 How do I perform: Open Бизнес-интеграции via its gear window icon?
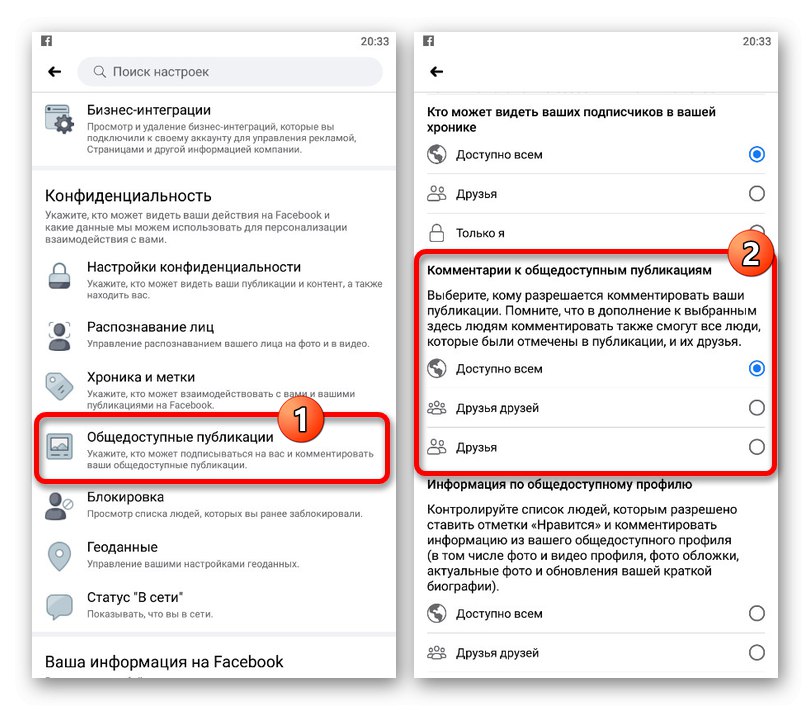pos(59,119)
